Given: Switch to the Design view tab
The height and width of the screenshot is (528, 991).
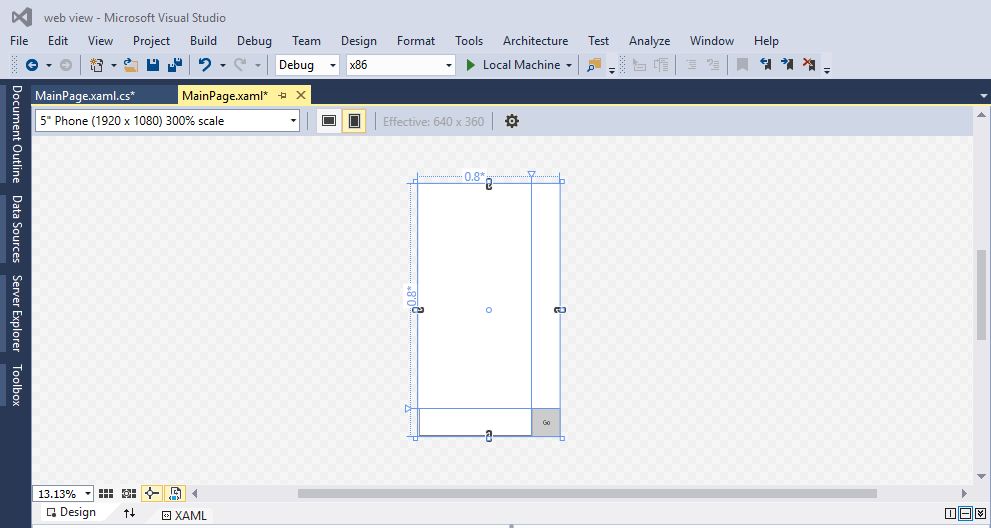Looking at the screenshot, I should coord(71,512).
